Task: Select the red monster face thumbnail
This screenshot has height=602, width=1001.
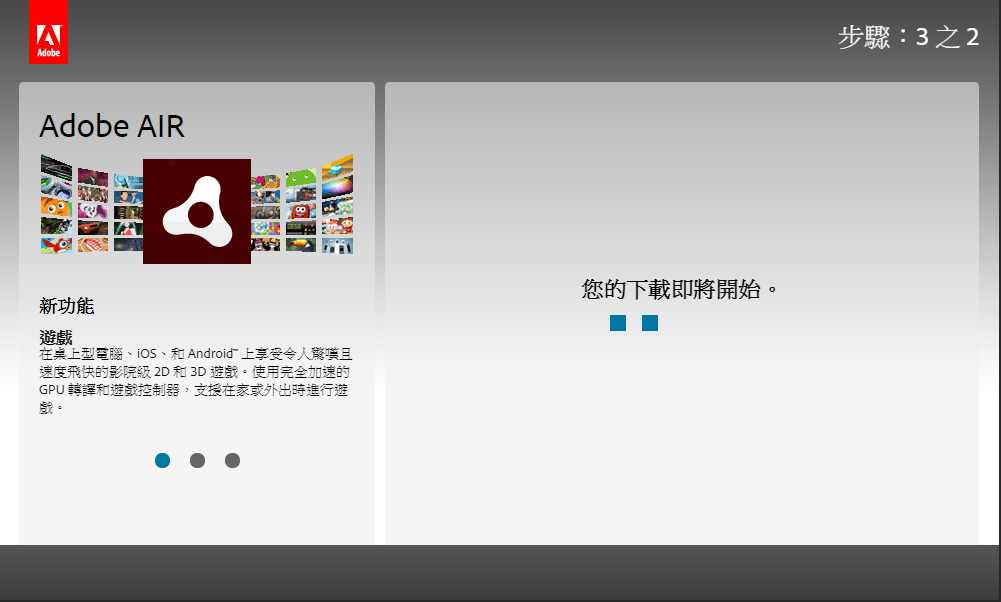Action: [301, 210]
